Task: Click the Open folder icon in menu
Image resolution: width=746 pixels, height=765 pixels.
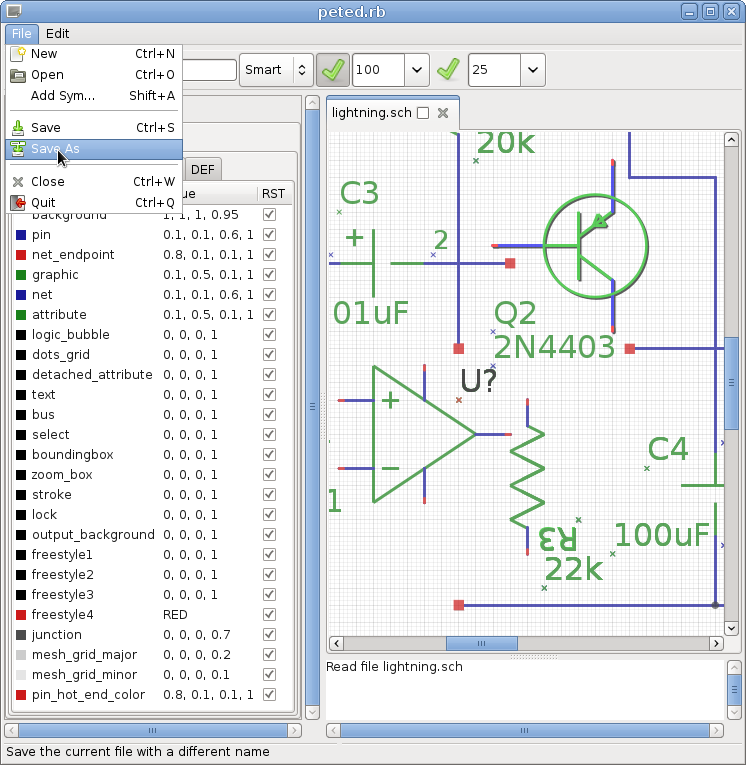Action: [18, 75]
